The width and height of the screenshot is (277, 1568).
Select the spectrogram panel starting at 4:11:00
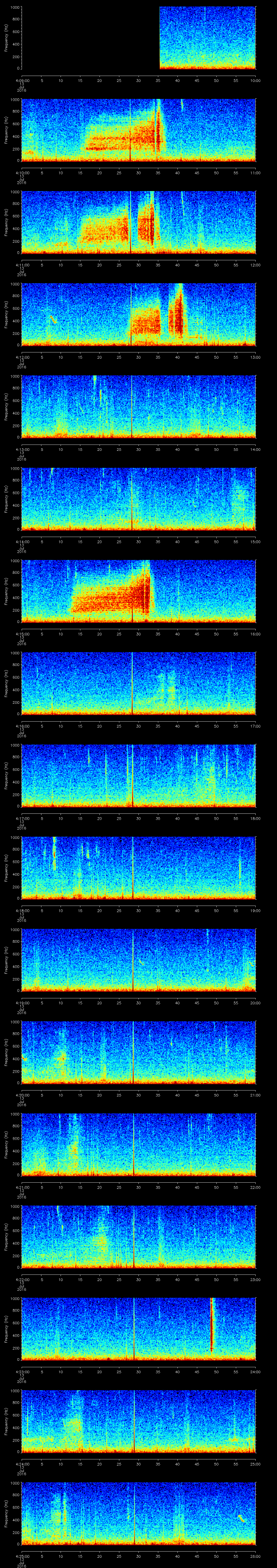pos(139,222)
